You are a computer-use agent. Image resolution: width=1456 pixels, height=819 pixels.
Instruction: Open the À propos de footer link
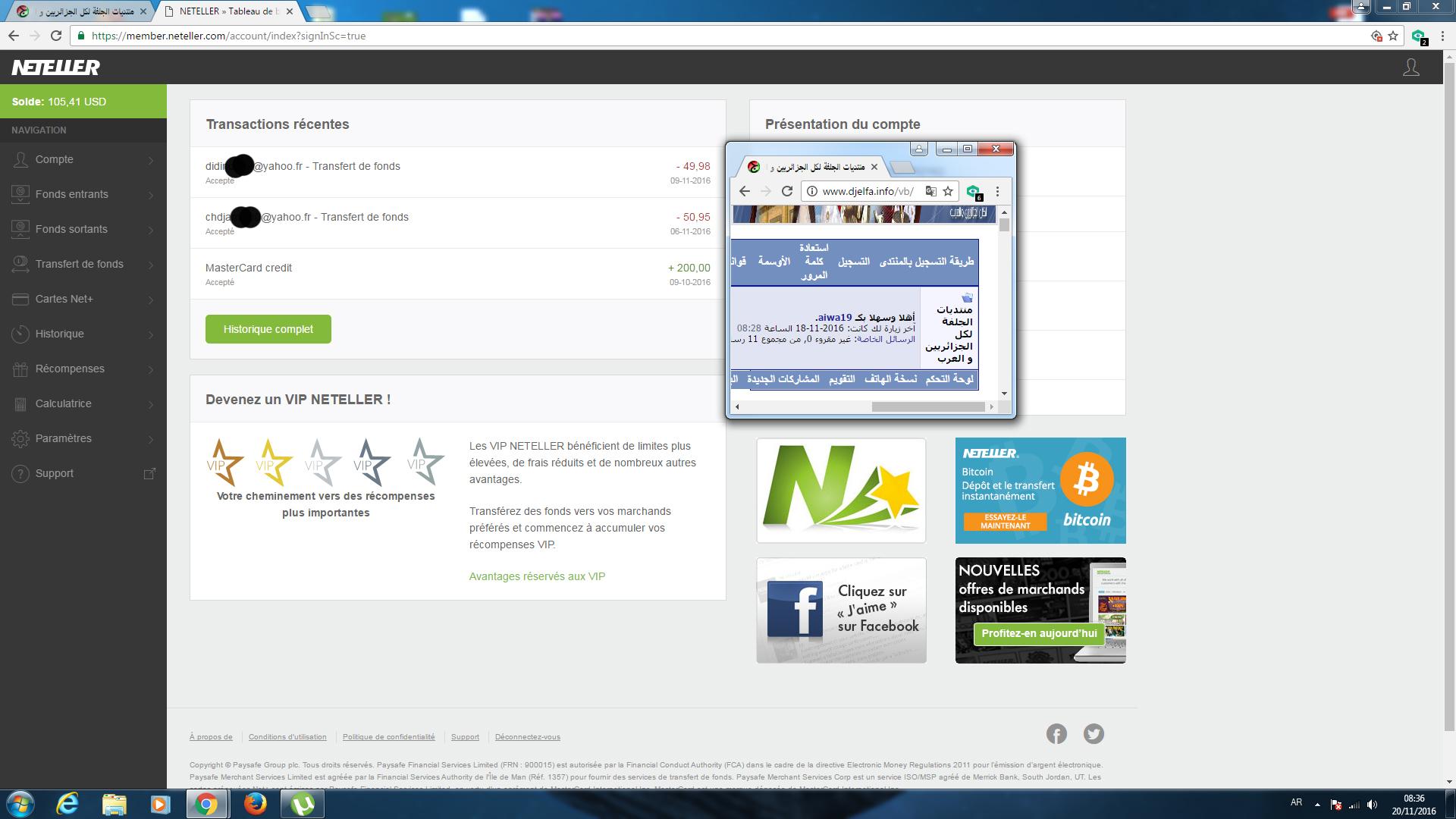pyautogui.click(x=211, y=737)
